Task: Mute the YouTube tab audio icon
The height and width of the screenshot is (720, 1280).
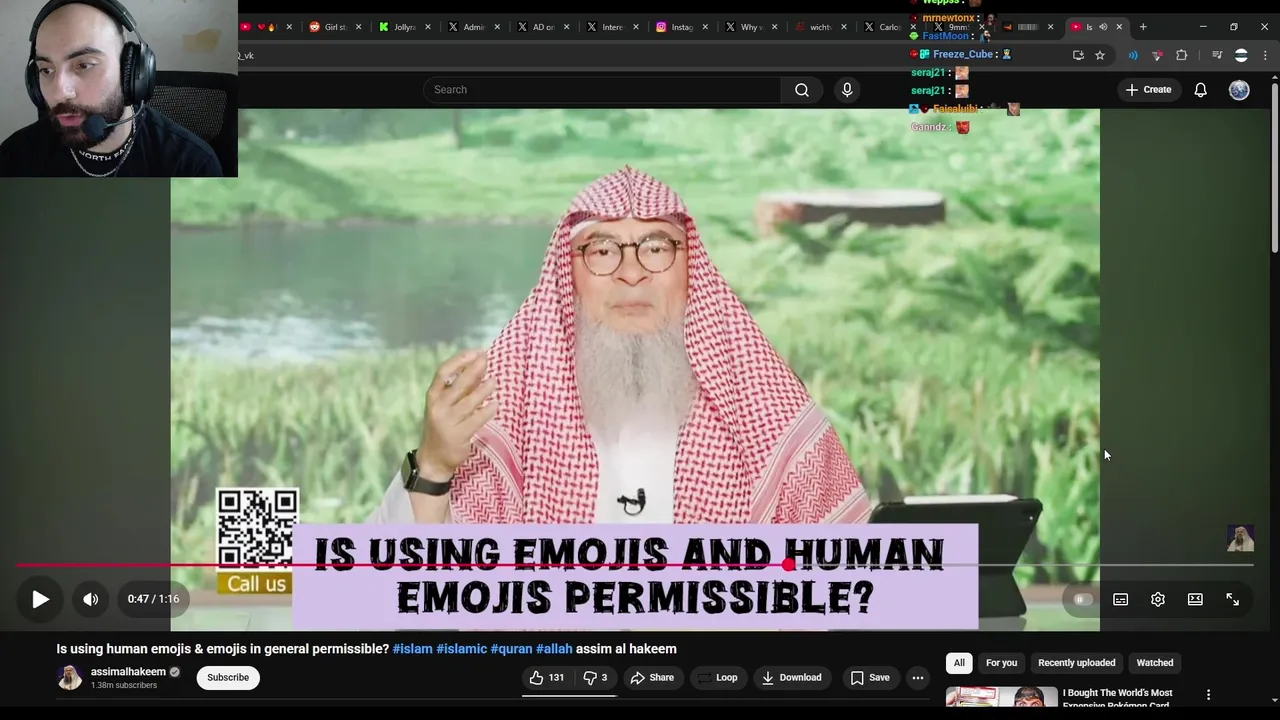Action: point(1103,27)
